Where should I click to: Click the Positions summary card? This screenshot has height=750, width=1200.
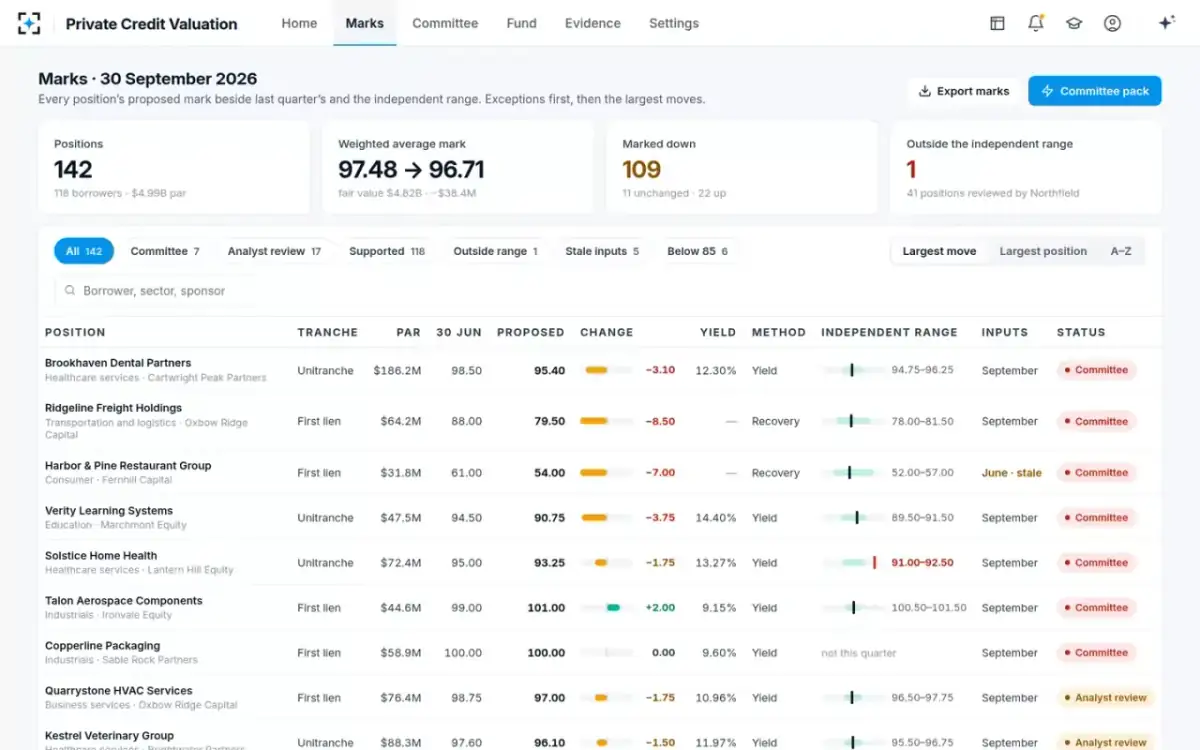click(174, 168)
